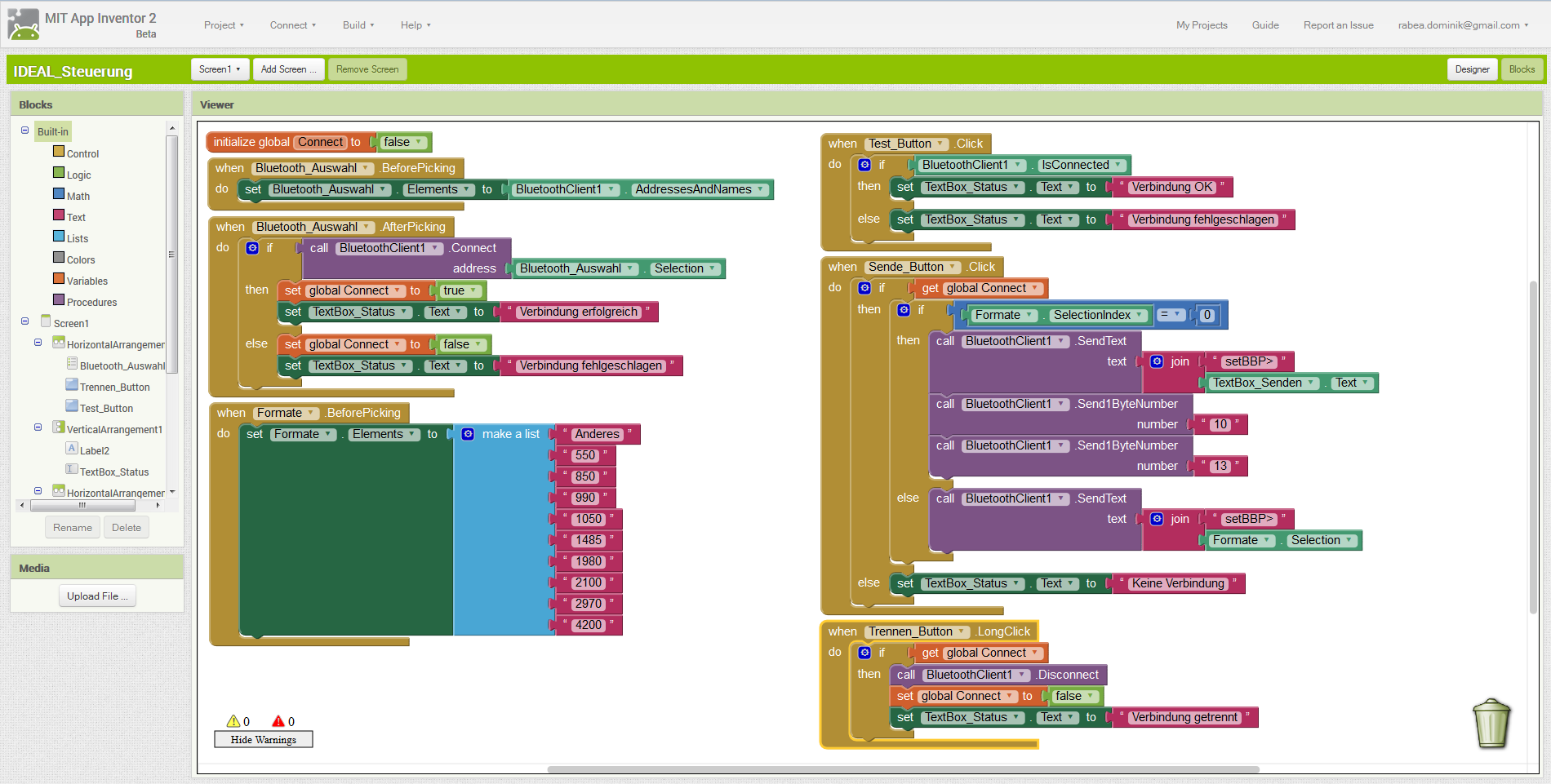Image resolution: width=1551 pixels, height=784 pixels.
Task: Click the Test_Button component icon
Action: (x=72, y=406)
